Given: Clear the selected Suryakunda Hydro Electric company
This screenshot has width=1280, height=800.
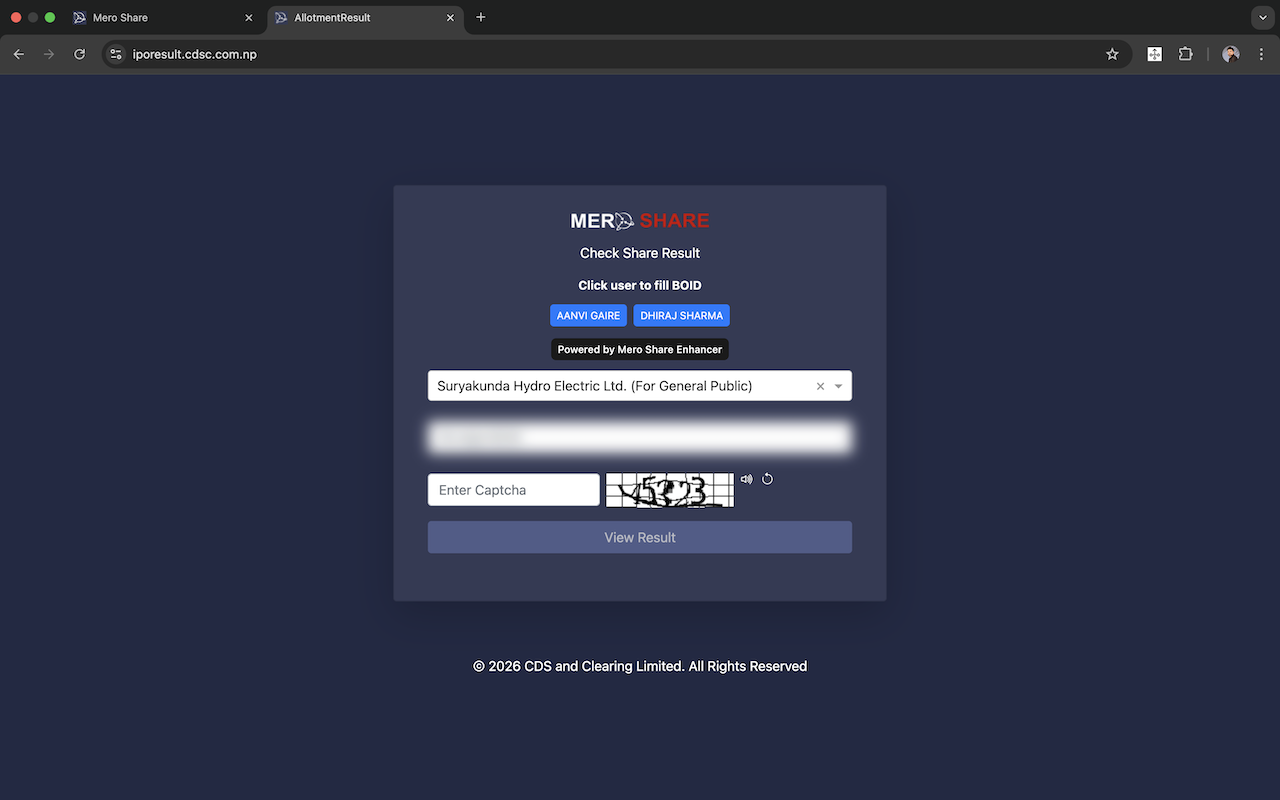Looking at the screenshot, I should click(x=820, y=386).
